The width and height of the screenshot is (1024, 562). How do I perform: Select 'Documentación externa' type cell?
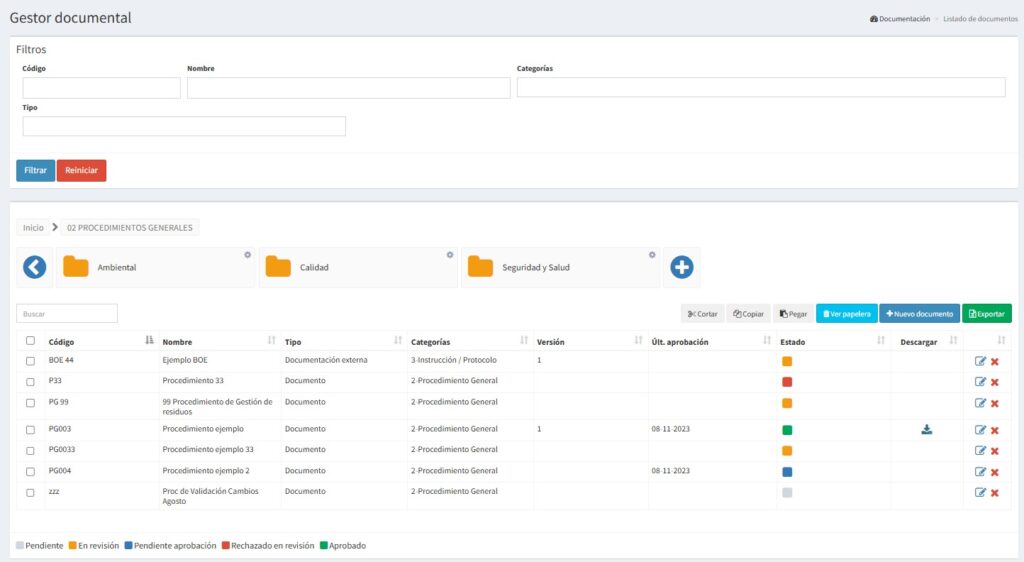click(x=326, y=360)
